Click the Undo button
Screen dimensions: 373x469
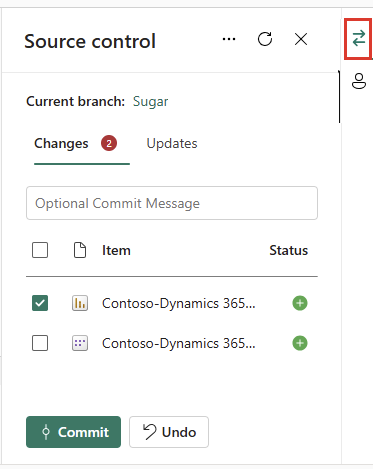(169, 432)
